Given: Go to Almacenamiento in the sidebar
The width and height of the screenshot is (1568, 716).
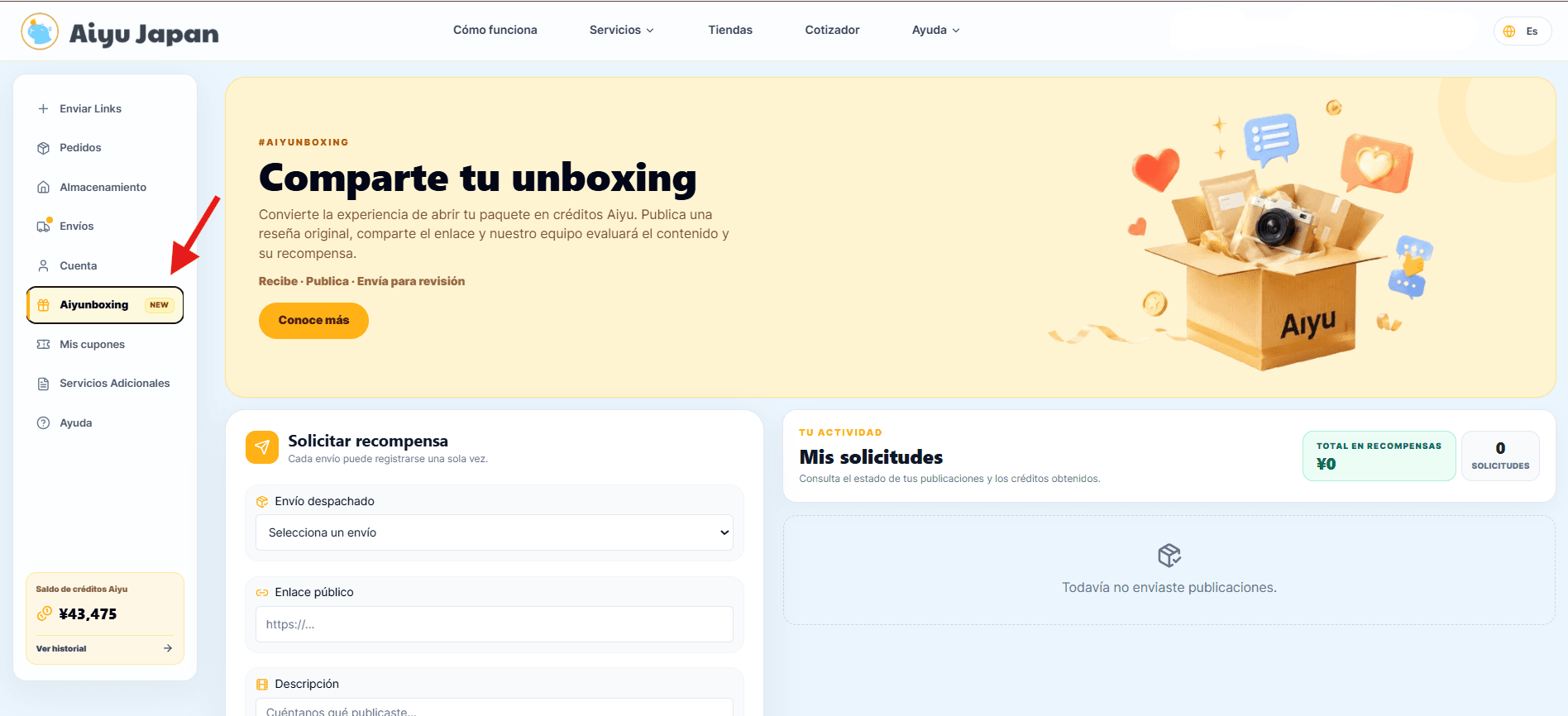Looking at the screenshot, I should (105, 187).
